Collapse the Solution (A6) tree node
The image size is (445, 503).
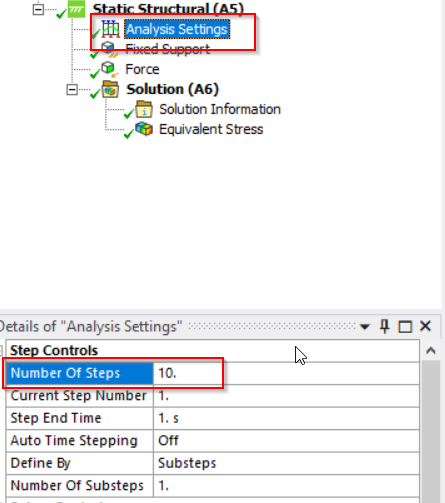pyautogui.click(x=72, y=89)
